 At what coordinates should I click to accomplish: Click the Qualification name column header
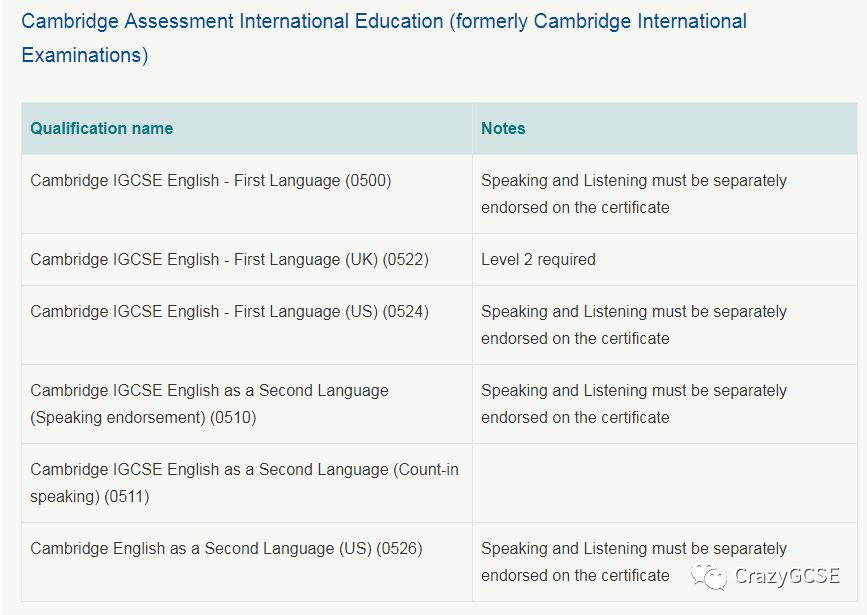tap(102, 128)
